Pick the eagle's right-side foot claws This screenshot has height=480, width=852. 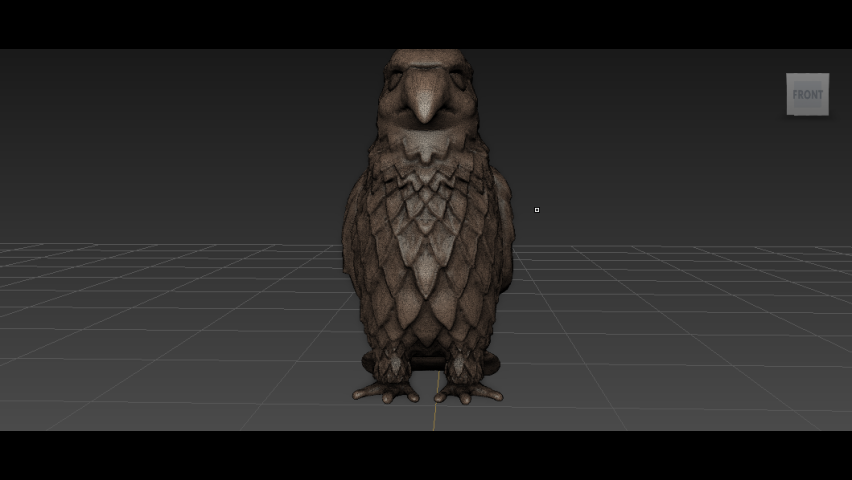(x=467, y=392)
